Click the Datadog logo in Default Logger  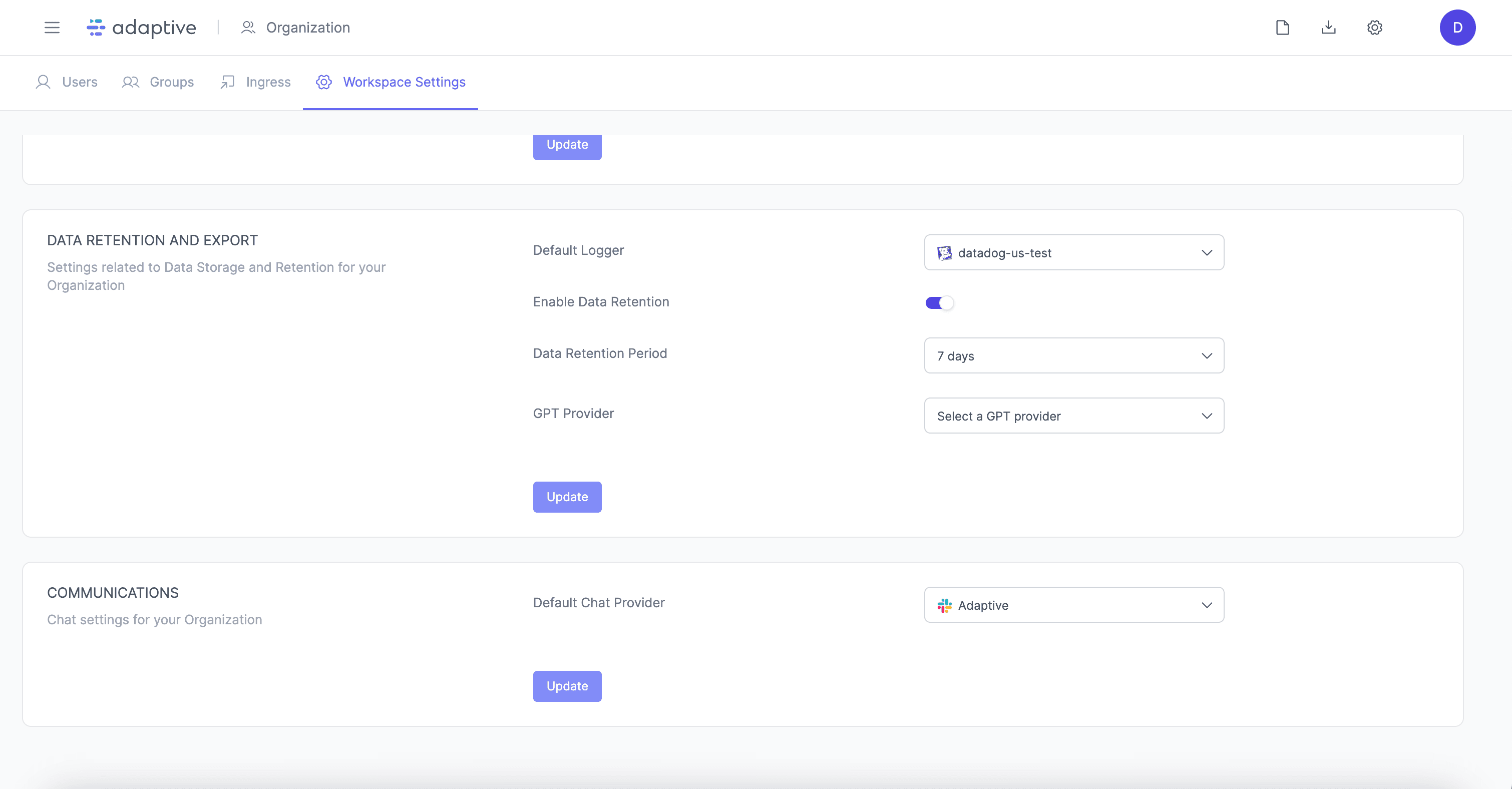click(944, 253)
